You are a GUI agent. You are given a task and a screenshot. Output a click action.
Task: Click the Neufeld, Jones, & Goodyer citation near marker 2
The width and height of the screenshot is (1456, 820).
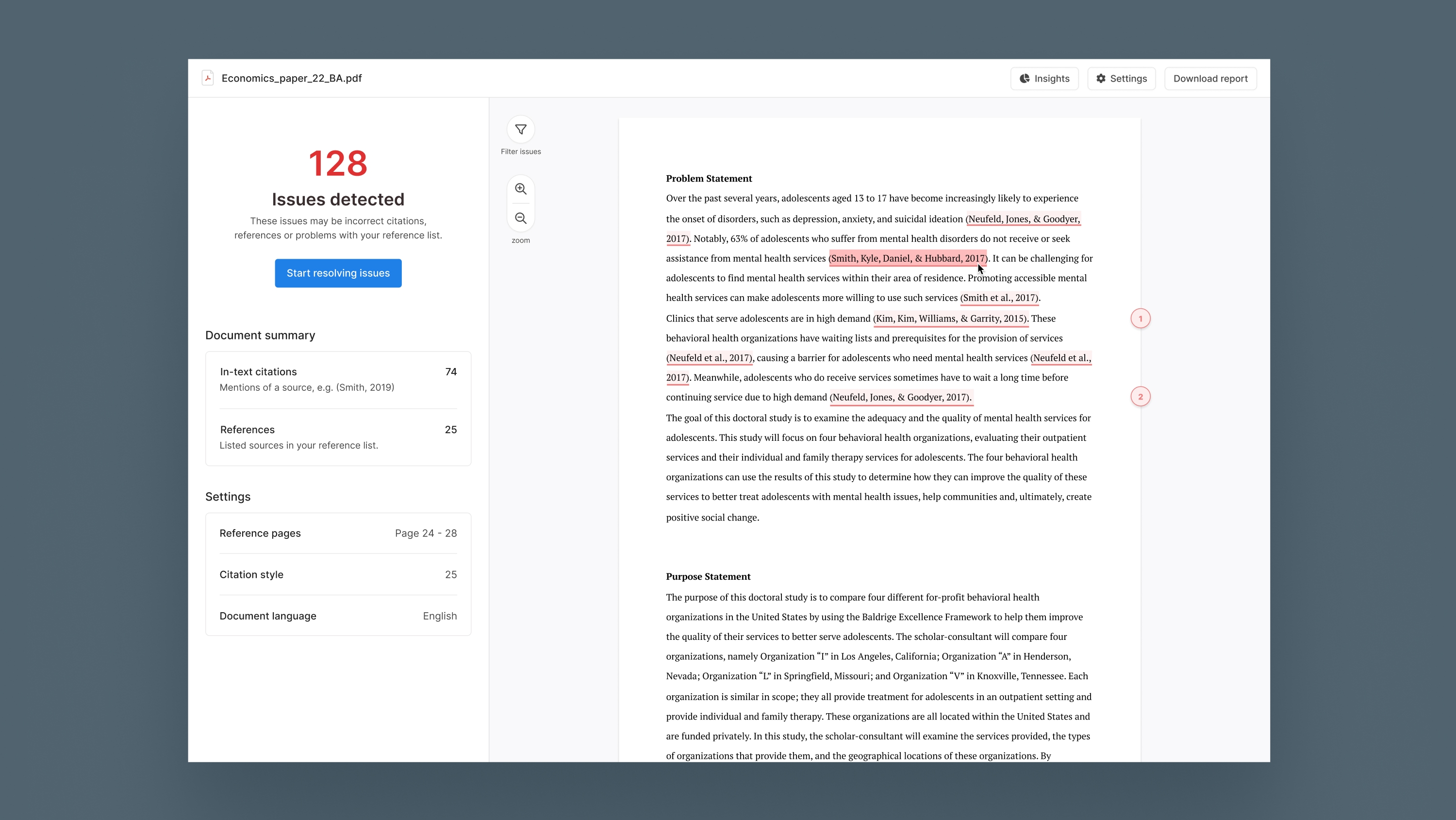point(900,398)
